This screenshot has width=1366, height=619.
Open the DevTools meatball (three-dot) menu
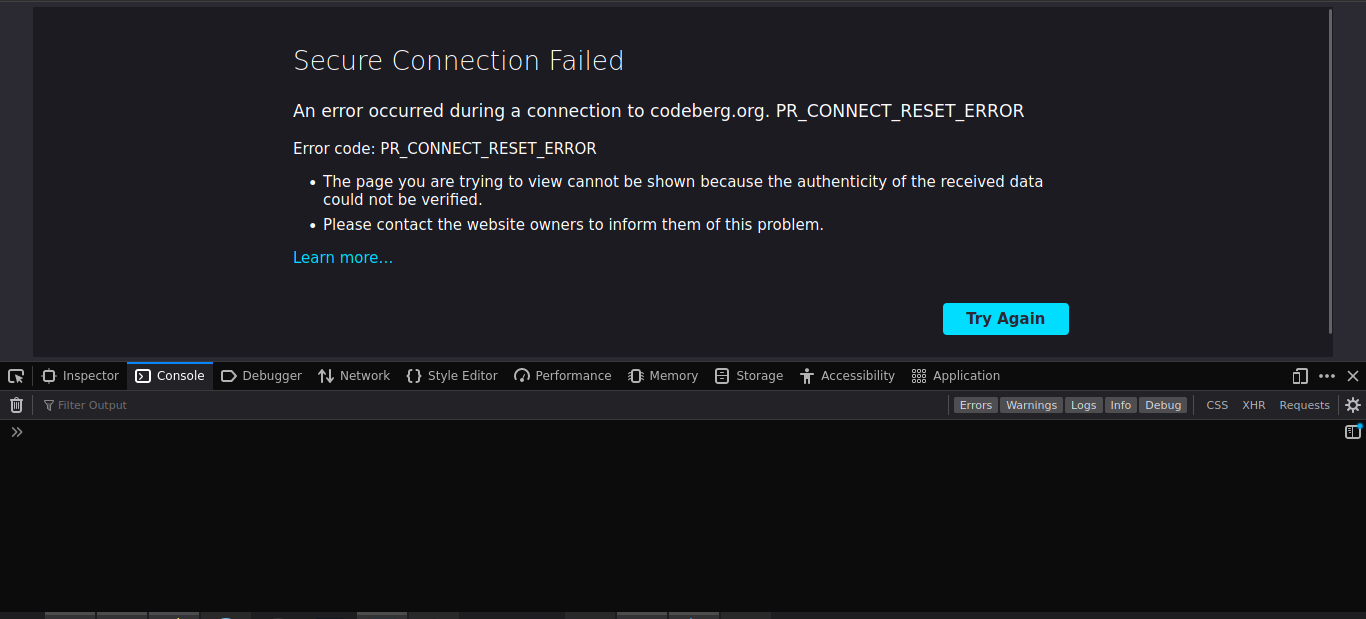1326,375
